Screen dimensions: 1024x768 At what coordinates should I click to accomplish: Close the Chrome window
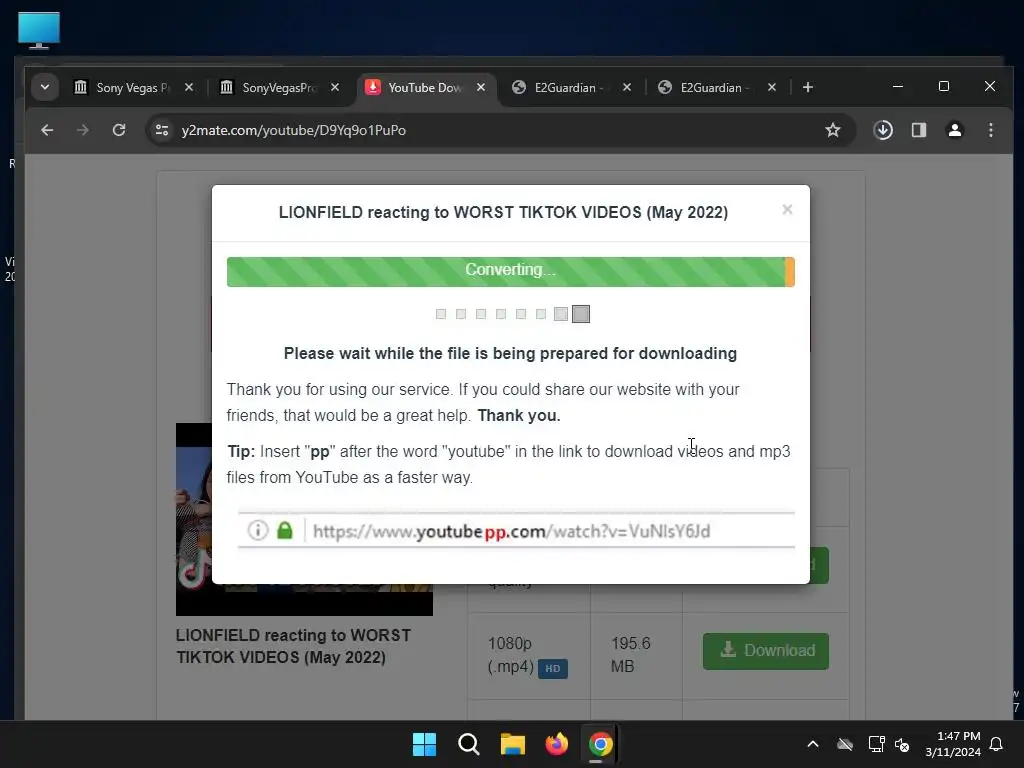(990, 86)
